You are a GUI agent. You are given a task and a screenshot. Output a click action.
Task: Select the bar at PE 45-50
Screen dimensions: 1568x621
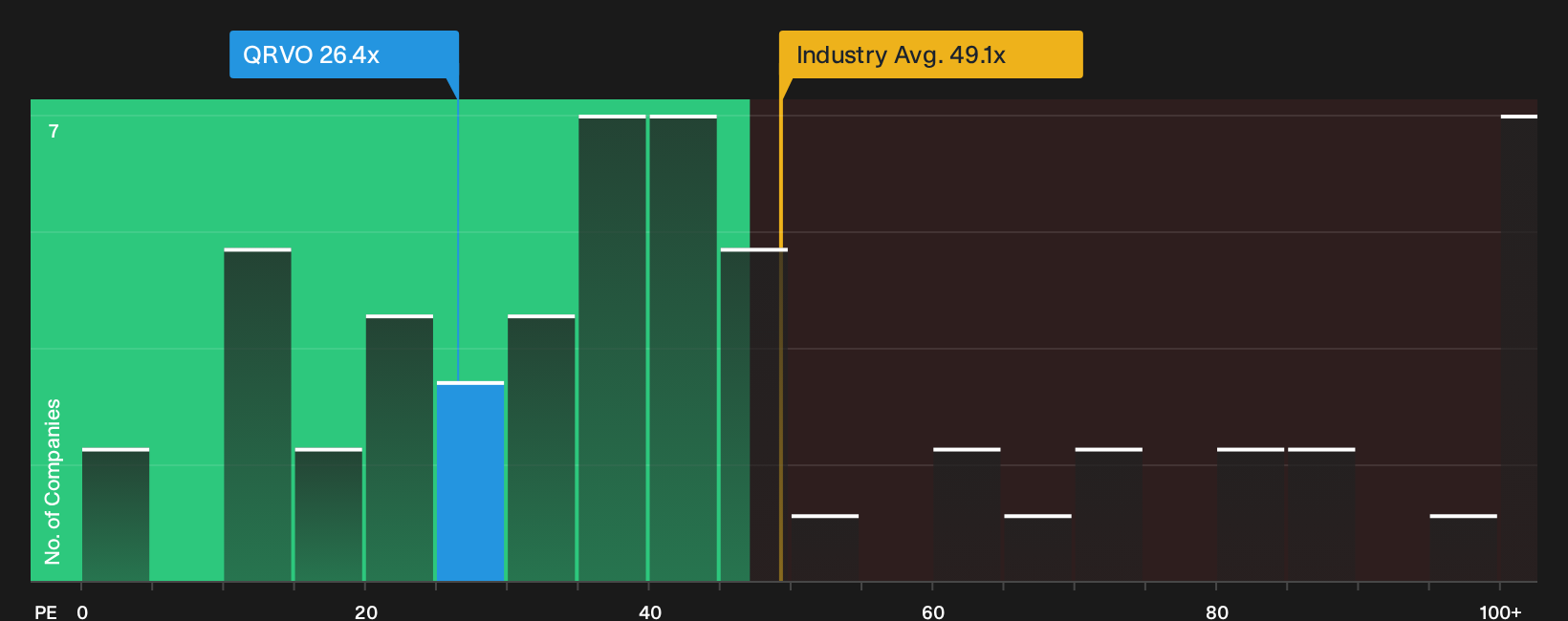[754, 415]
